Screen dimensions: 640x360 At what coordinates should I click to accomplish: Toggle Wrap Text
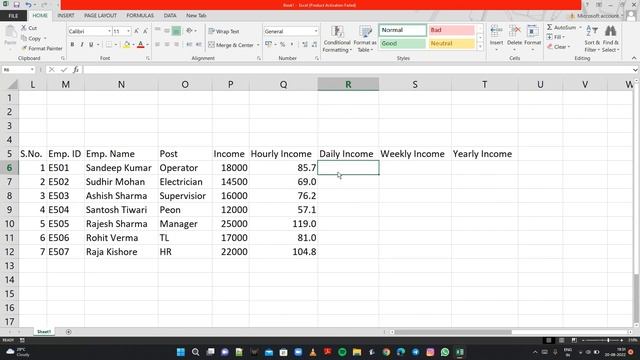224,31
